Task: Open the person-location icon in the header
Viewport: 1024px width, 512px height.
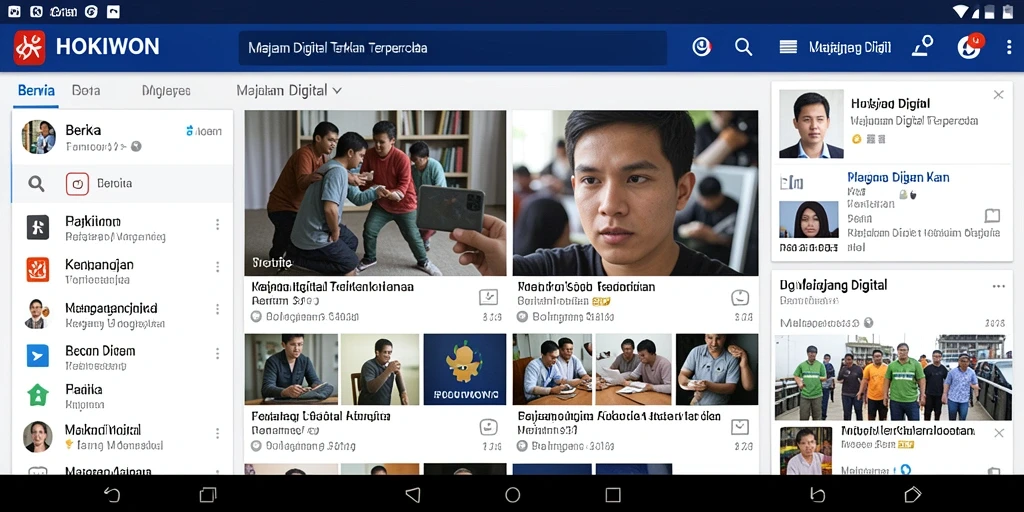Action: pyautogui.click(x=923, y=46)
